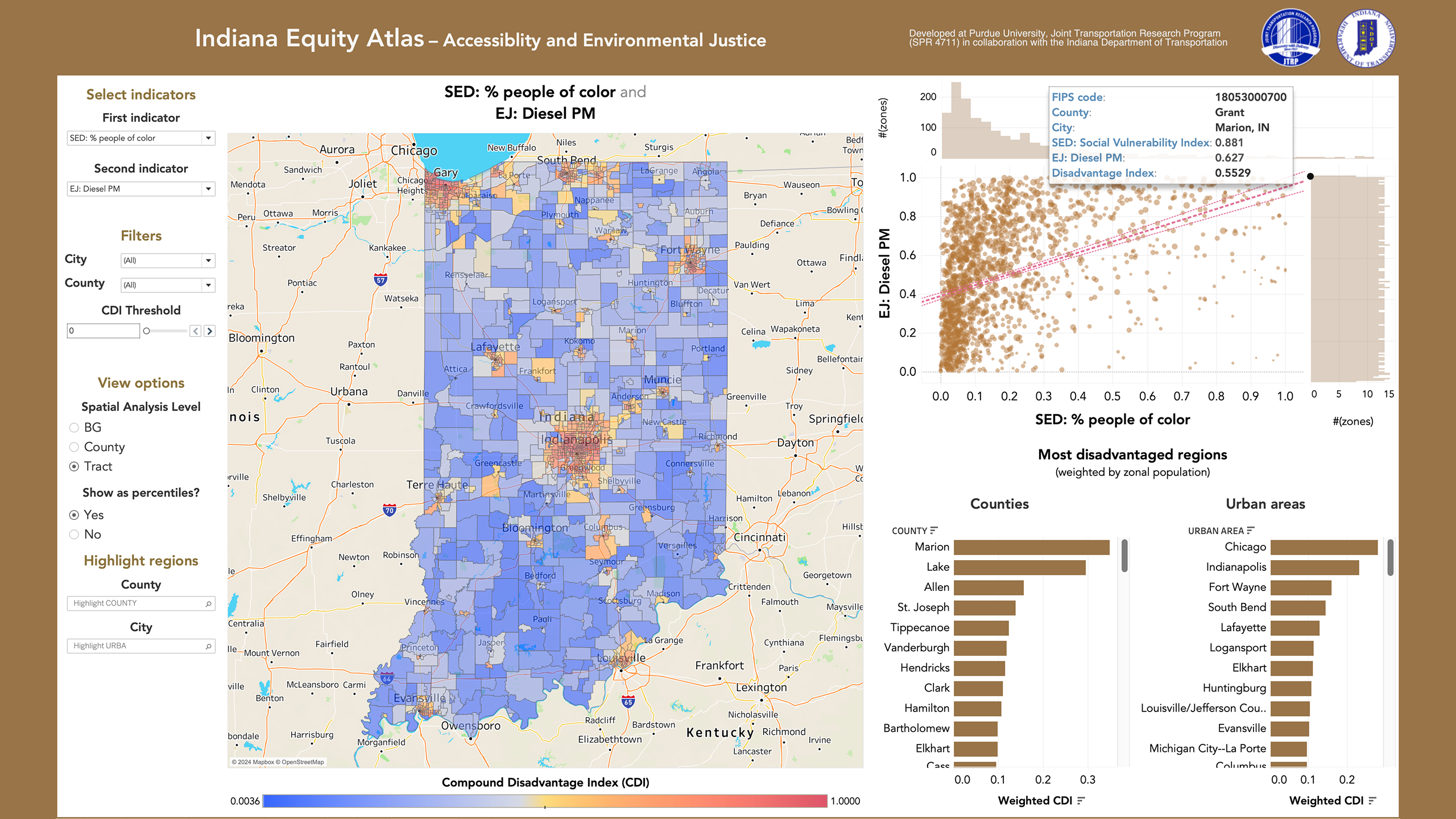Increase the CDI threshold with the right arrow
Screen dimensions: 1456x819
(209, 330)
